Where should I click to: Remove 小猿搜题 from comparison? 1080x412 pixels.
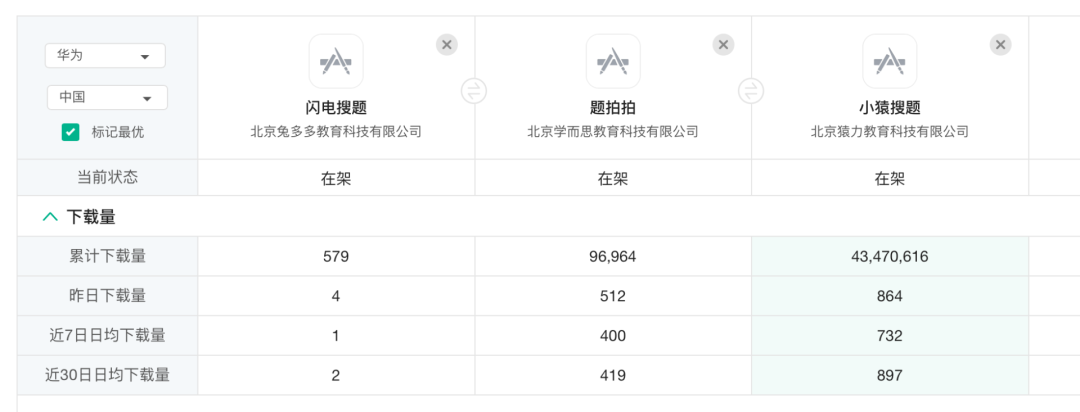click(1001, 45)
